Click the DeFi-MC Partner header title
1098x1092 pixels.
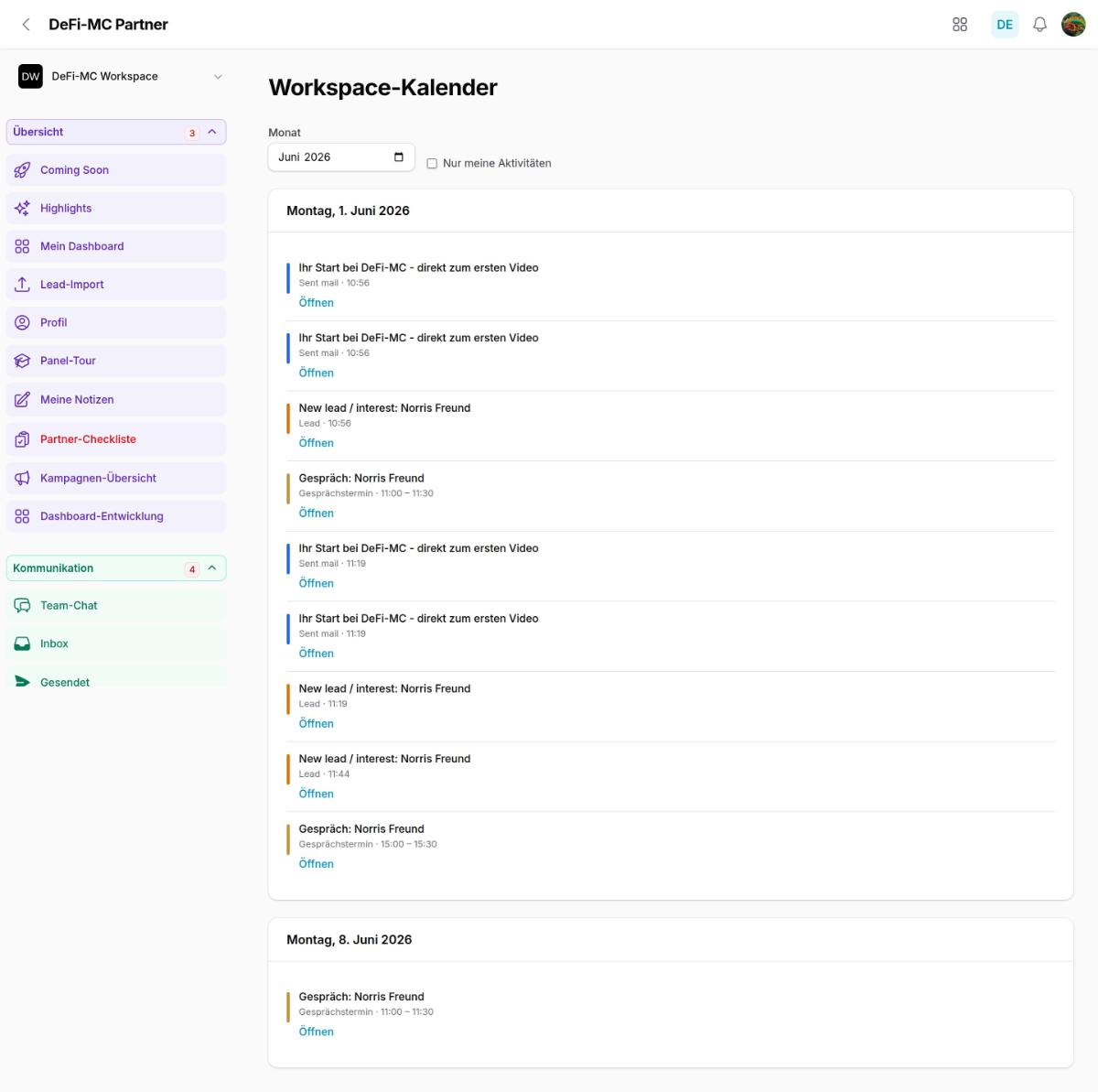[x=108, y=25]
